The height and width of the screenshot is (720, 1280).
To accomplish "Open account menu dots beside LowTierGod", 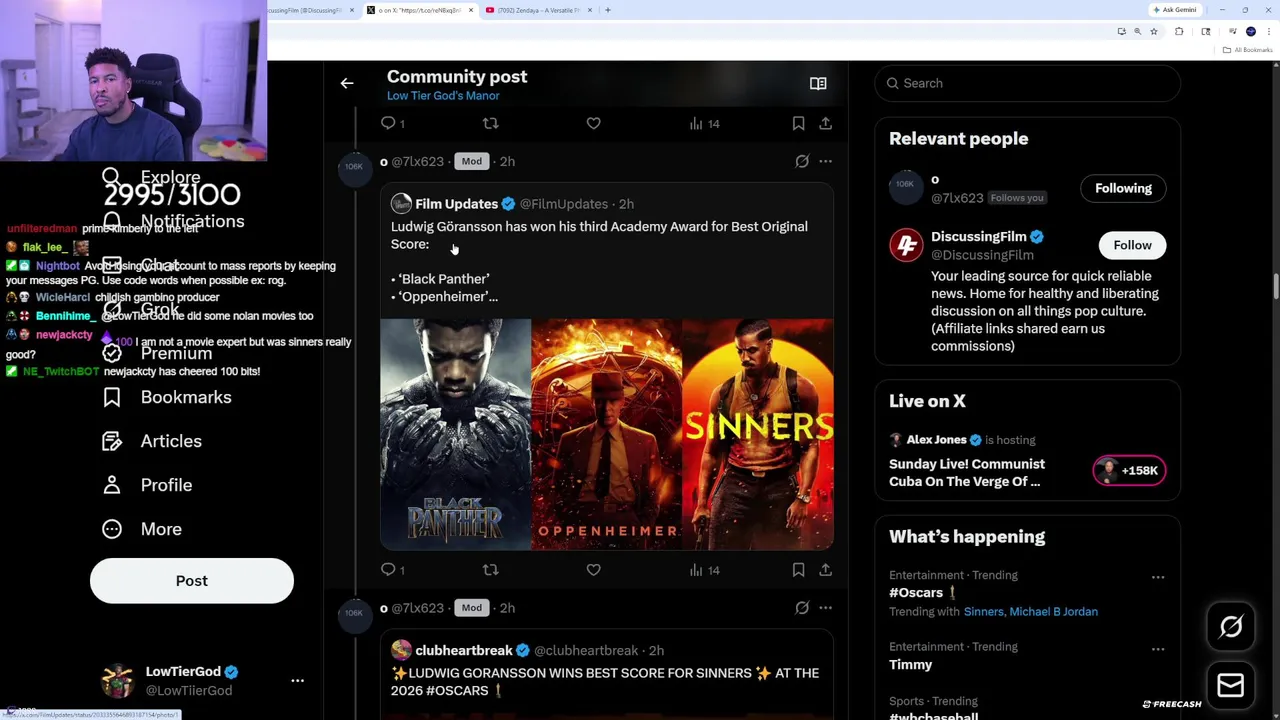I will click(297, 680).
